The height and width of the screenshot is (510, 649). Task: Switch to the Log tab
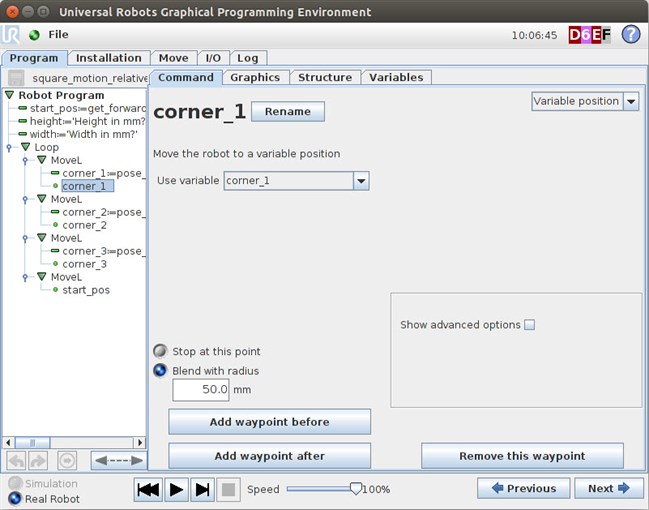(x=248, y=58)
